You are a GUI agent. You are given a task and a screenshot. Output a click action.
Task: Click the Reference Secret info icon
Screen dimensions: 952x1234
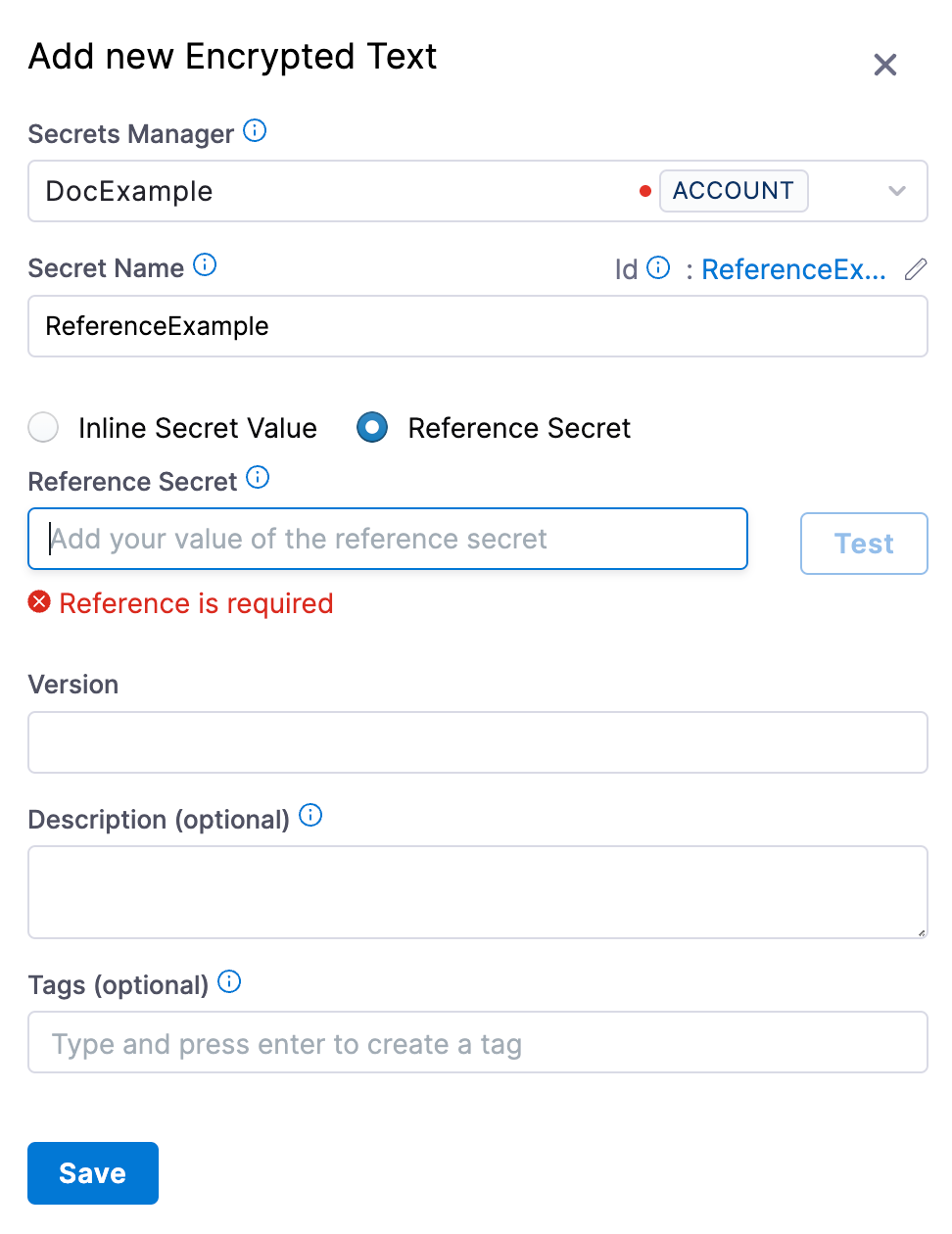point(258,478)
